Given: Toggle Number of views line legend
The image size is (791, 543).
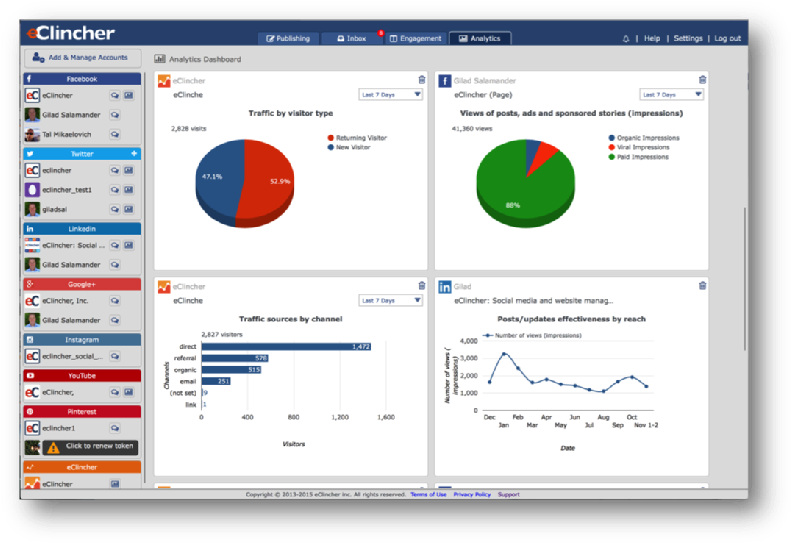Looking at the screenshot, I should click(x=526, y=335).
